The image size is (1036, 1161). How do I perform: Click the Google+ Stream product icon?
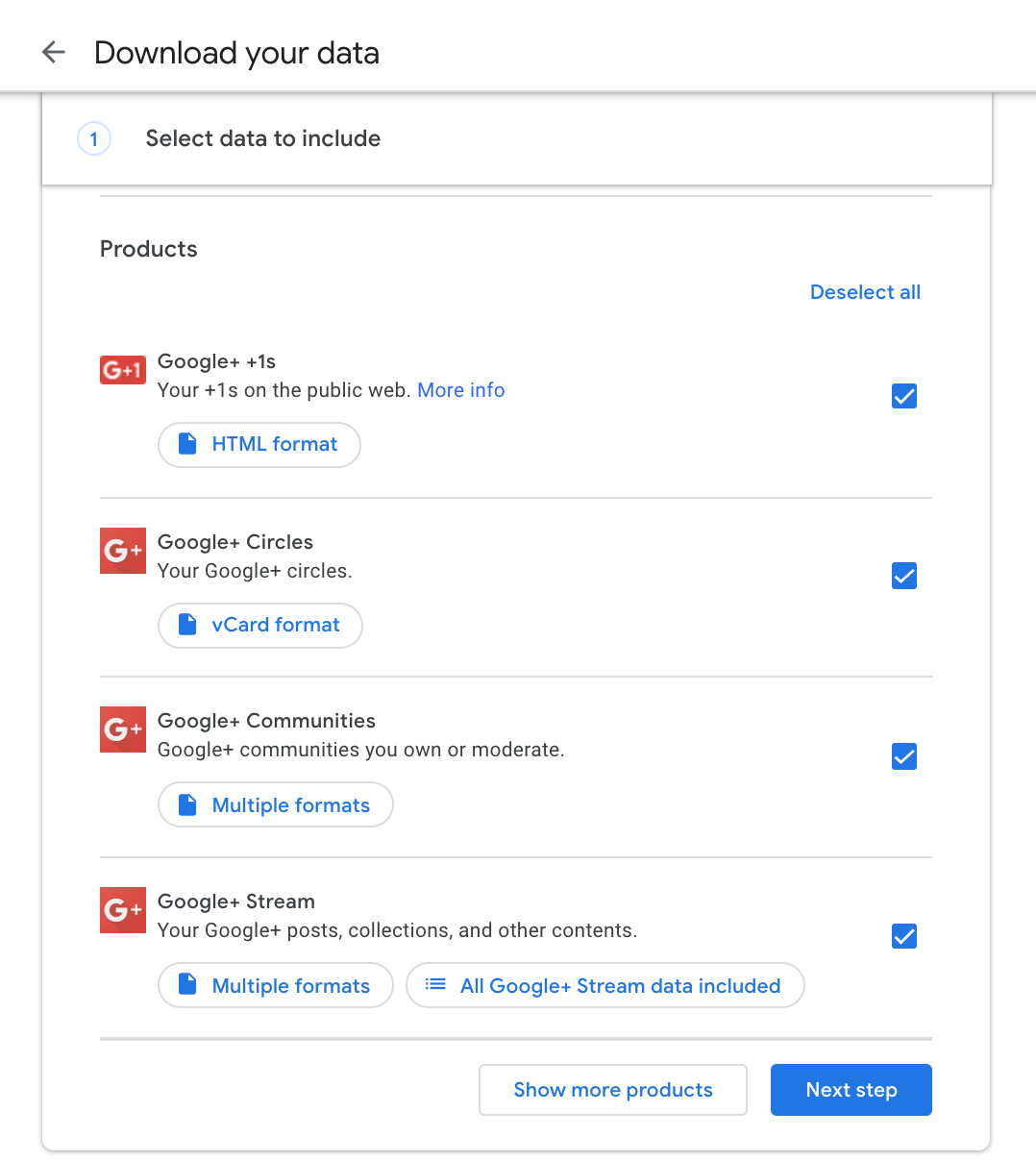pos(122,910)
